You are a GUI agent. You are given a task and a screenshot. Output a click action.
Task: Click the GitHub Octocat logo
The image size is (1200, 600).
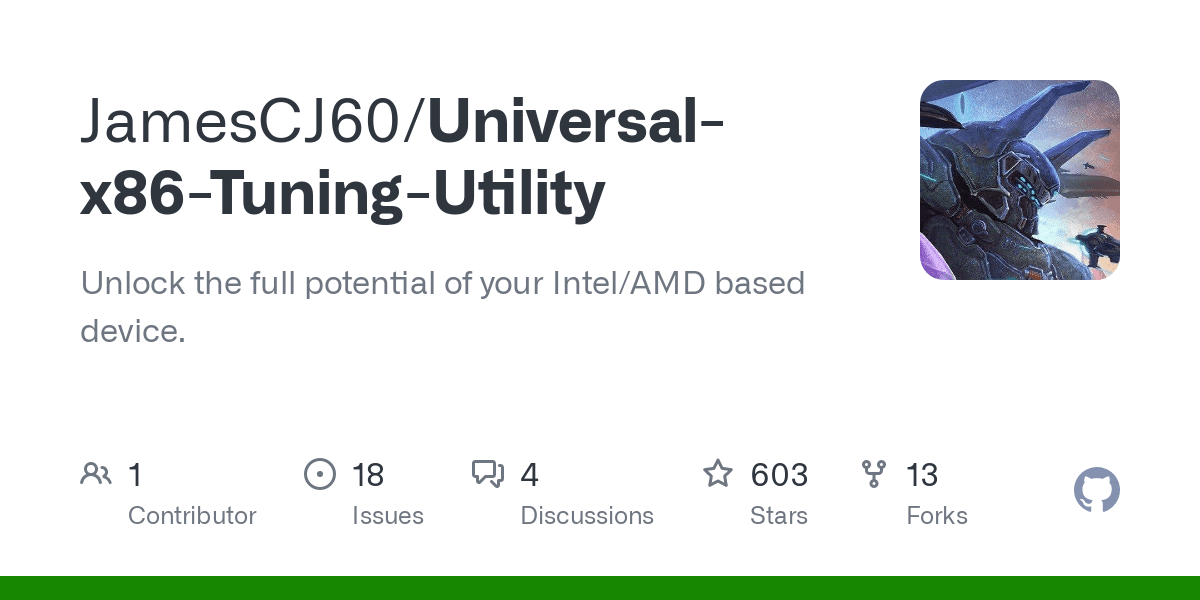point(1097,491)
